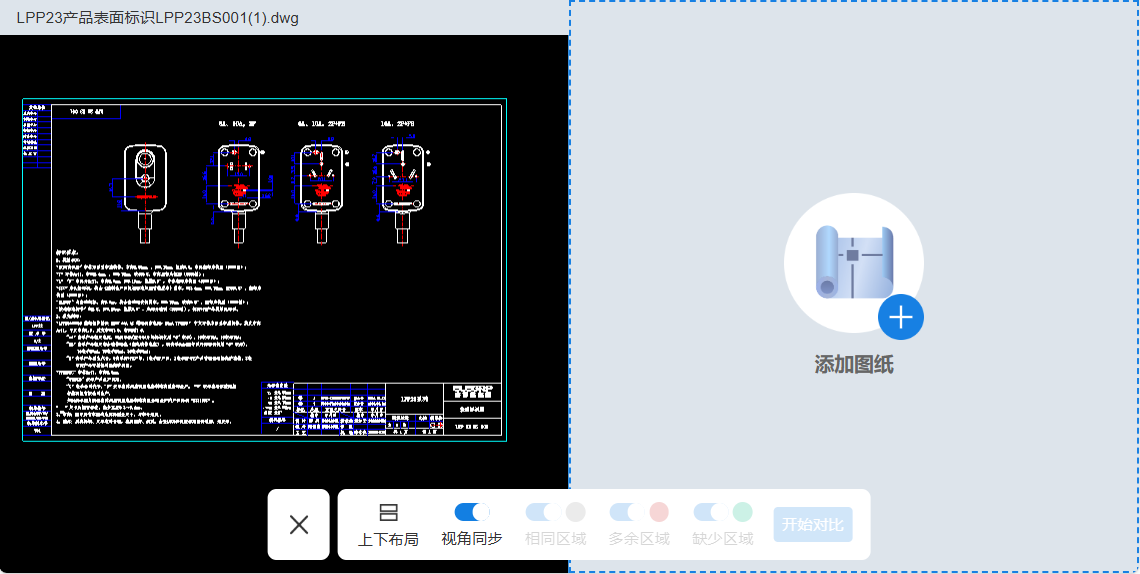Pick the red color swatch for 多余区域
1140x574 pixels.
tap(659, 512)
